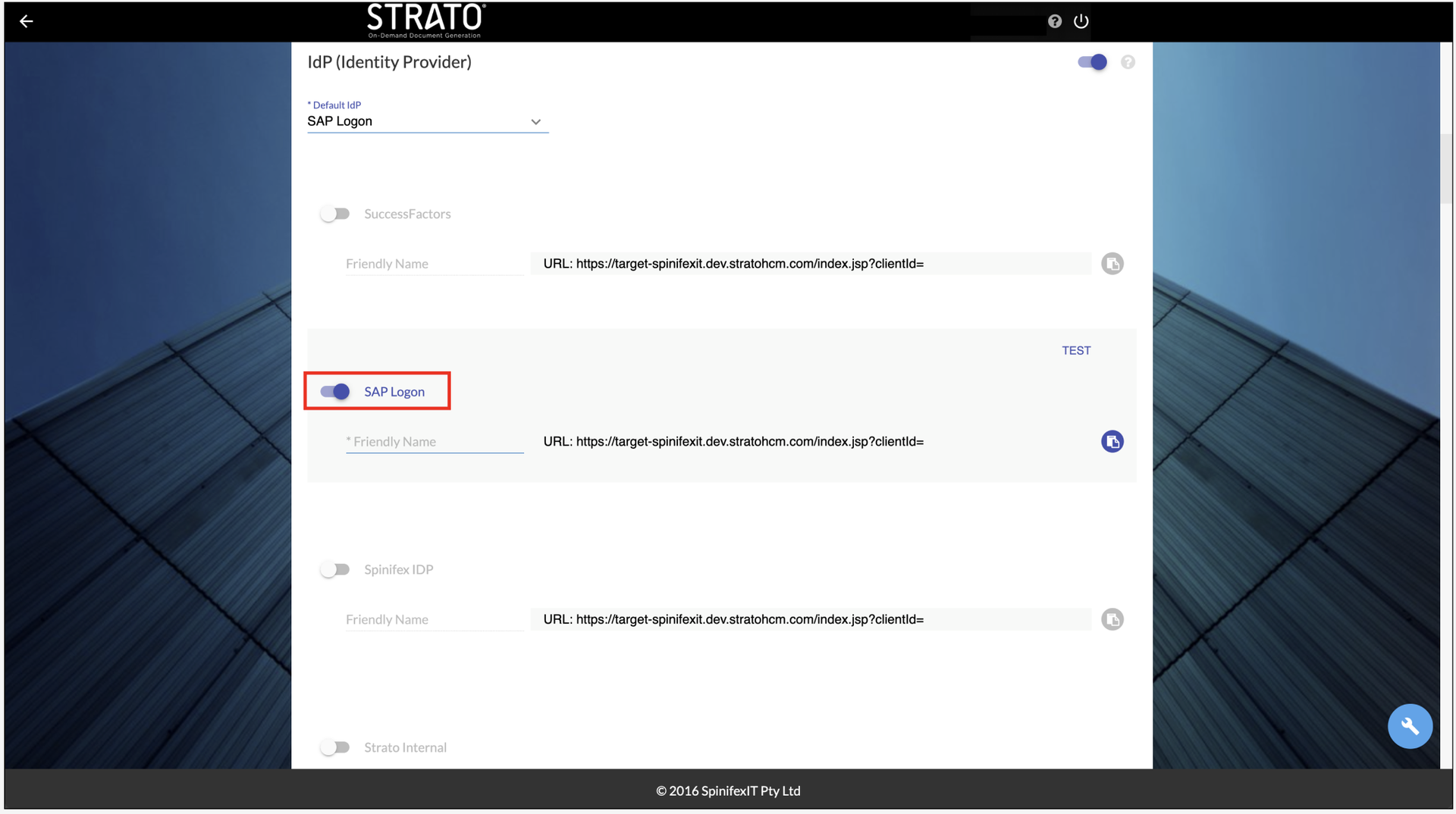
Task: Click the power logout icon
Action: [1081, 21]
